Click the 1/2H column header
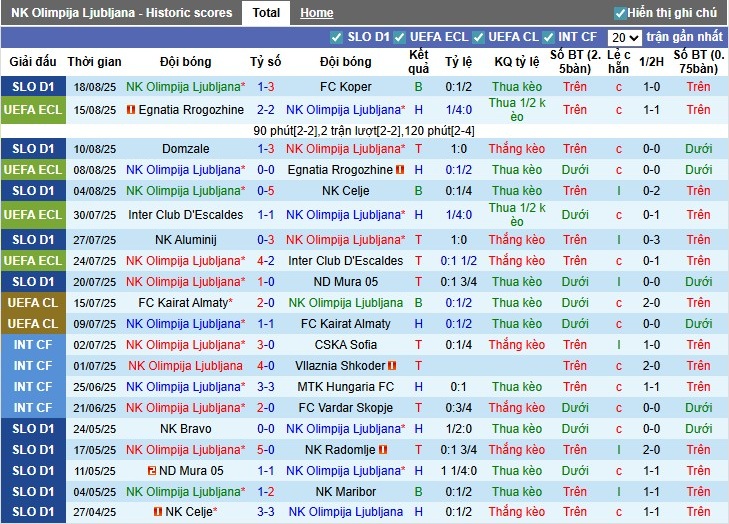Image resolution: width=729 pixels, height=524 pixels. coord(651,62)
